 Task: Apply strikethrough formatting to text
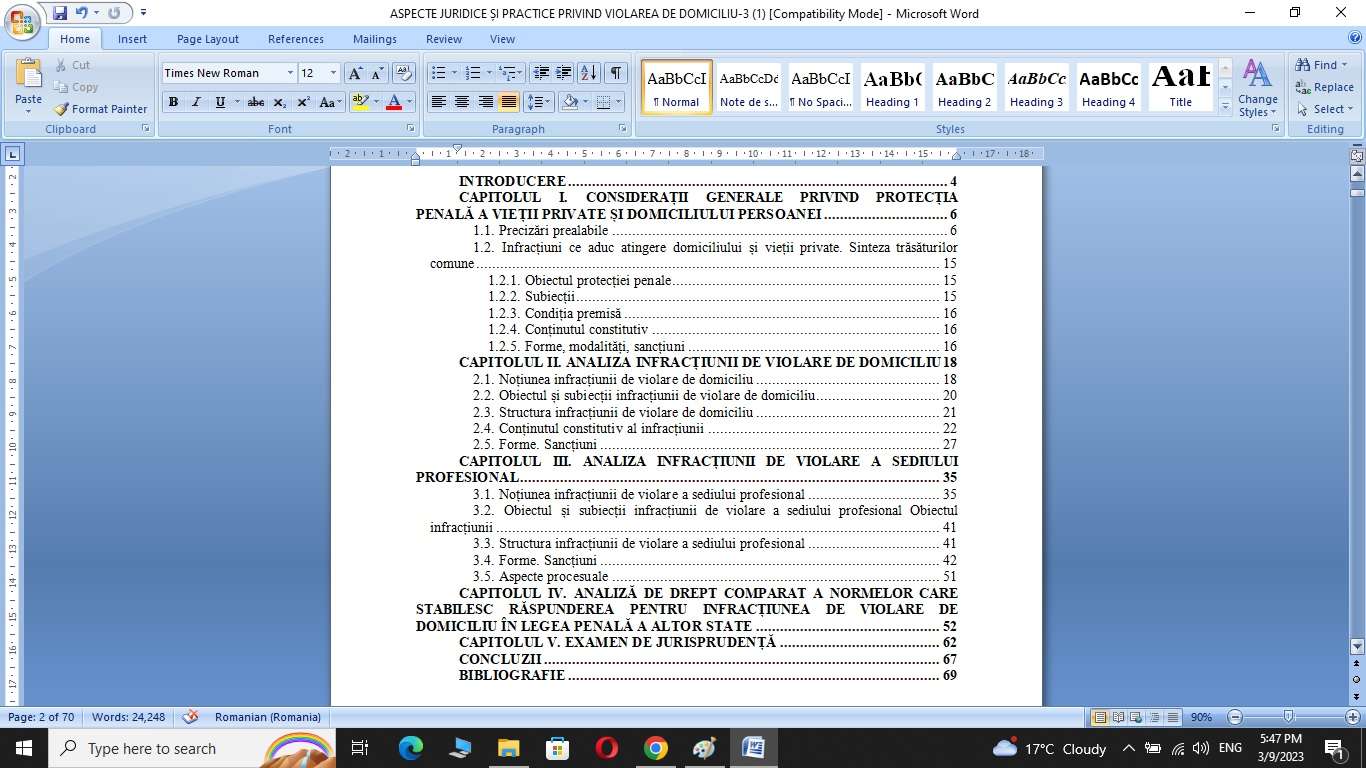point(256,102)
